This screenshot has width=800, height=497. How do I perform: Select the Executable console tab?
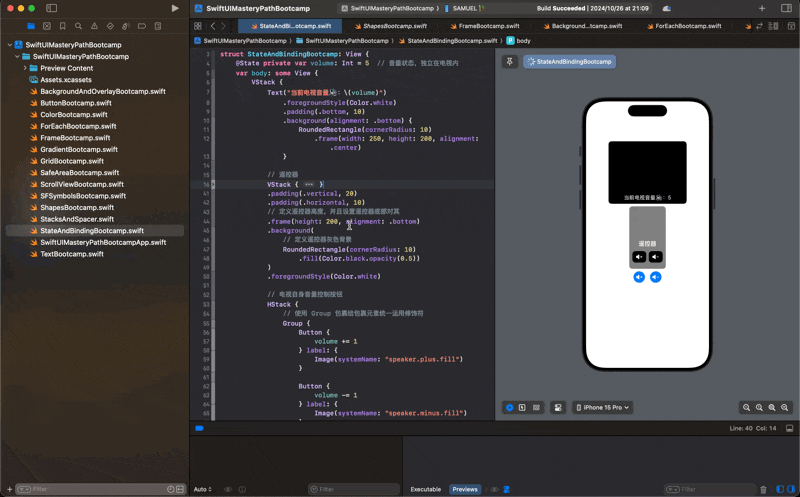[x=426, y=489]
